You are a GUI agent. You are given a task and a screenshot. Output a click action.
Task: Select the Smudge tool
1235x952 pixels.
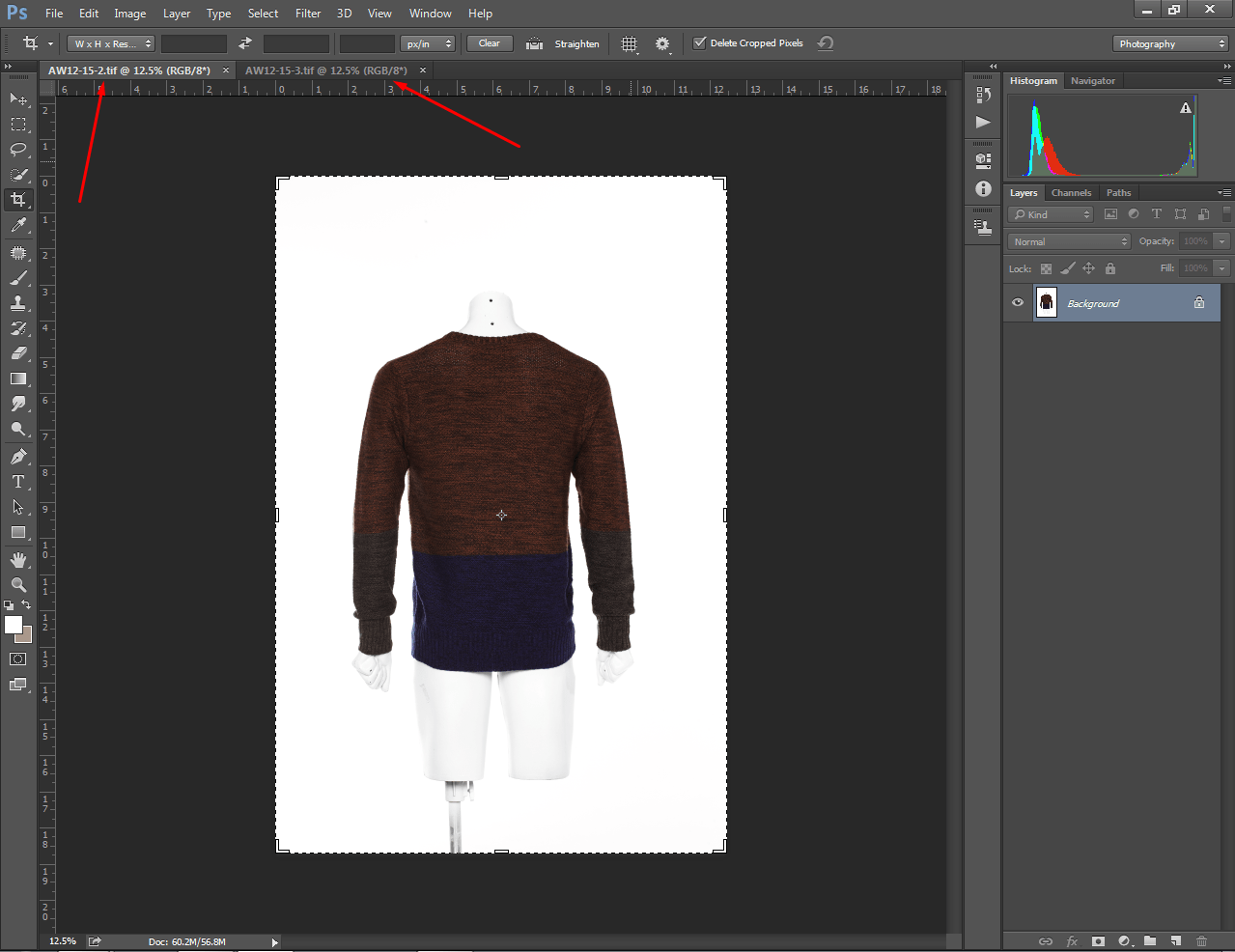pyautogui.click(x=18, y=404)
